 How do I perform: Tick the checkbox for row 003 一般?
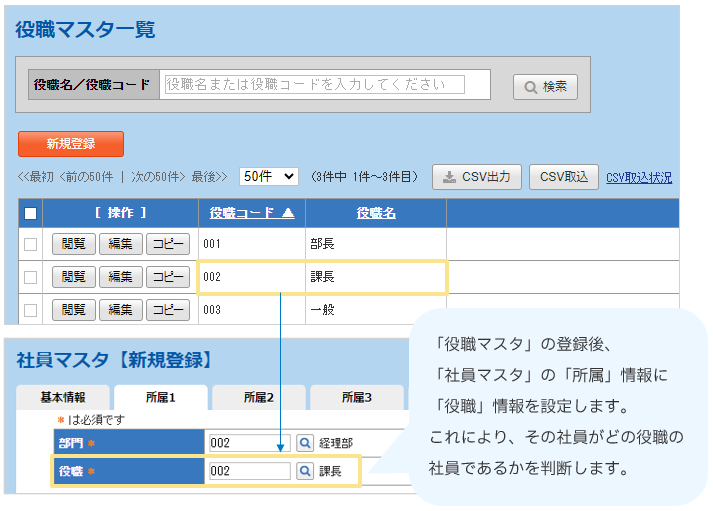(x=30, y=310)
